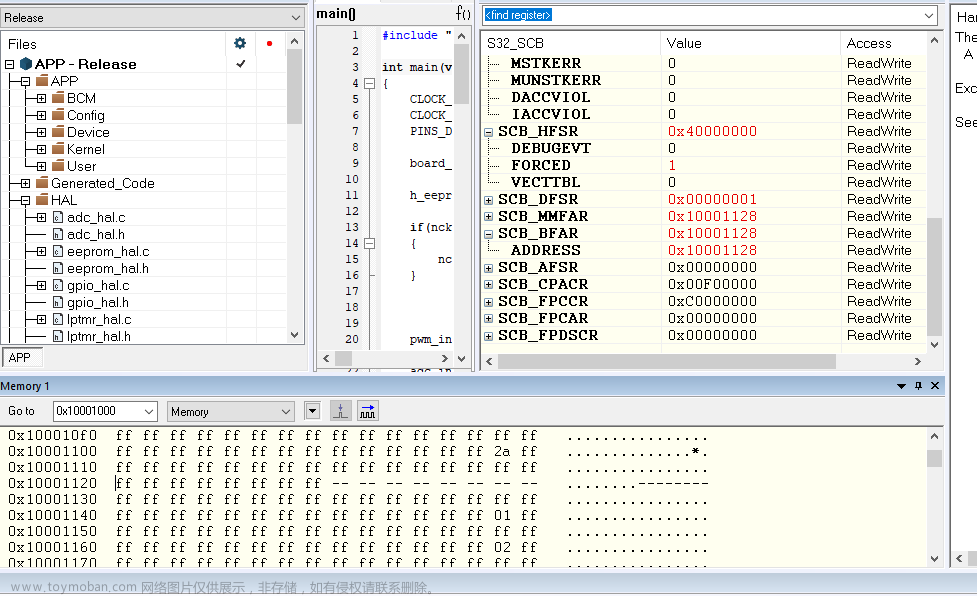This screenshot has height=596, width=977.
Task: Expand the Generated_Code folder
Action: pos(26,183)
